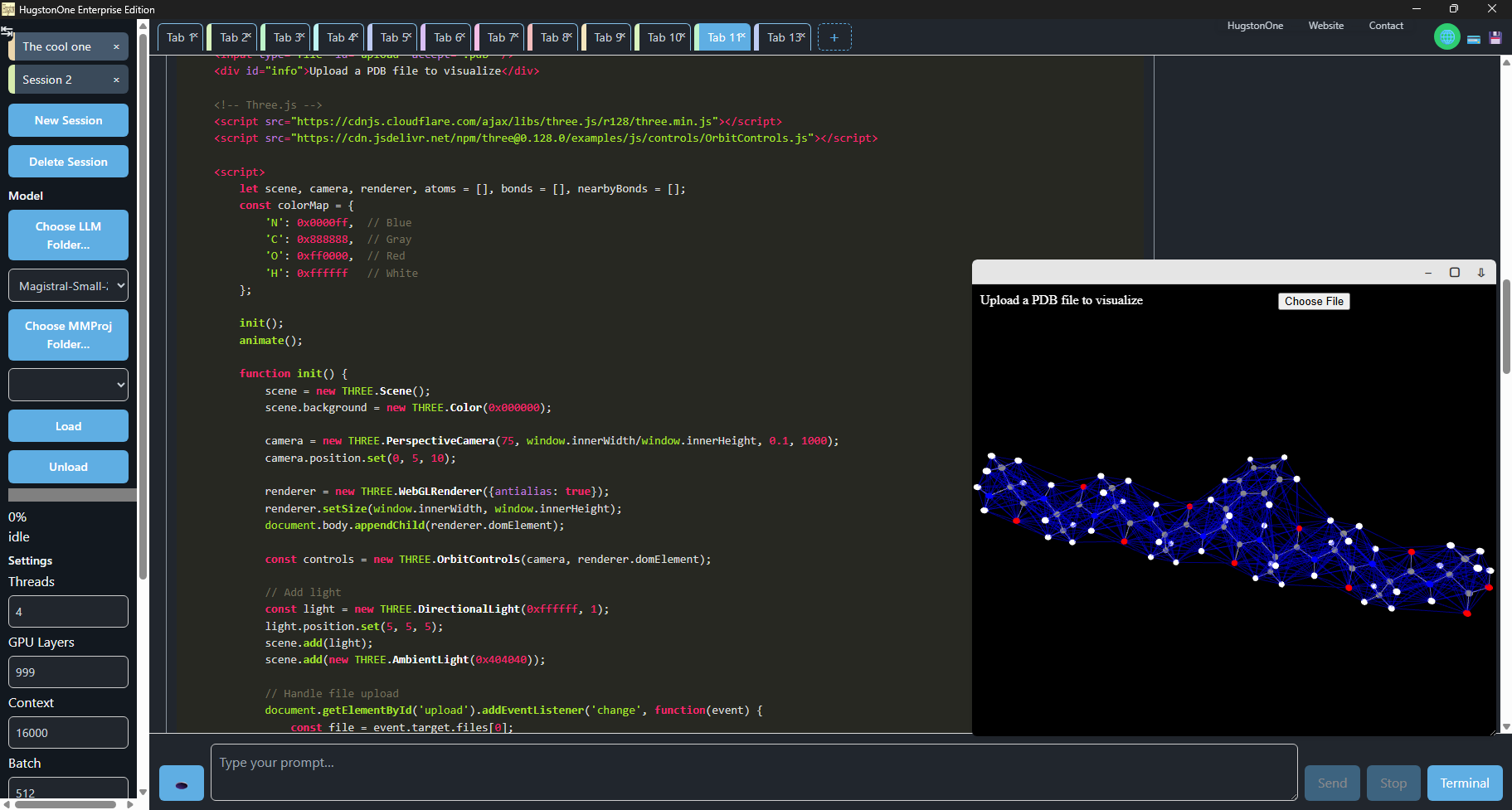
Task: Click the Load model button
Action: [68, 426]
